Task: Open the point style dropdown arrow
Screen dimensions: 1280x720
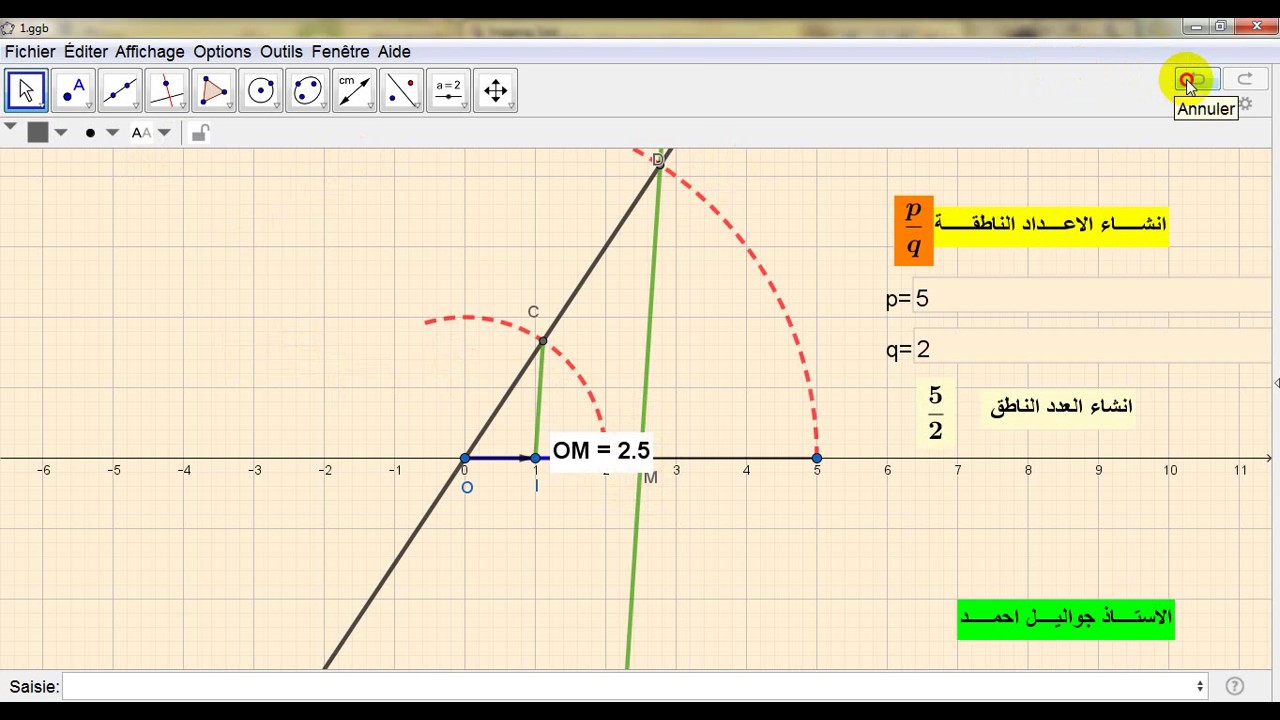Action: tap(112, 132)
